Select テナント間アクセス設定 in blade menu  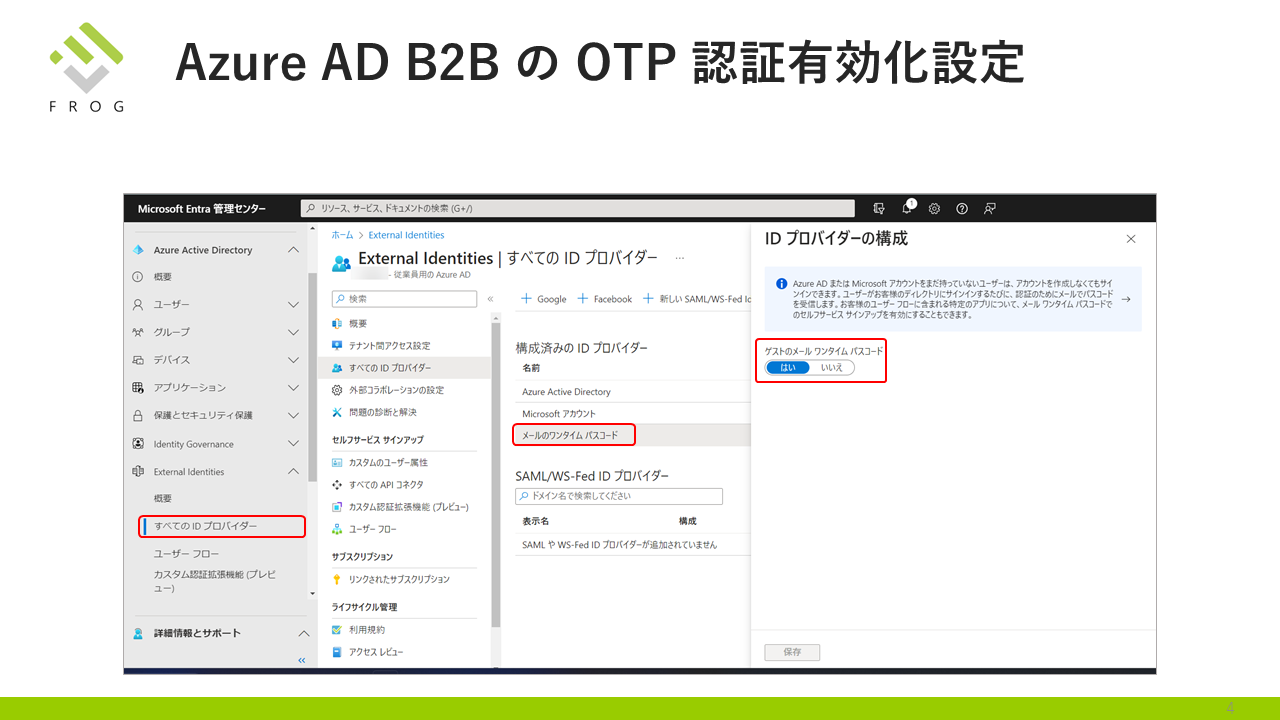point(390,346)
